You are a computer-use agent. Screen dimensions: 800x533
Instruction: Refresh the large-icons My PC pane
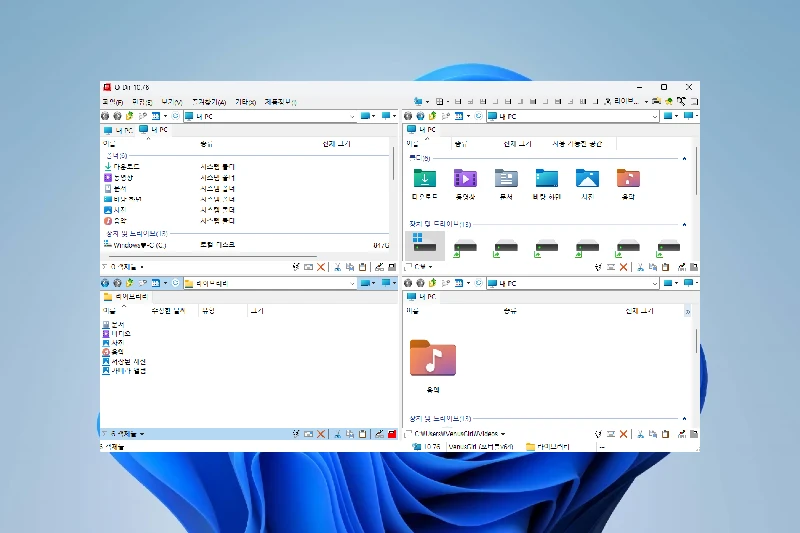478,116
